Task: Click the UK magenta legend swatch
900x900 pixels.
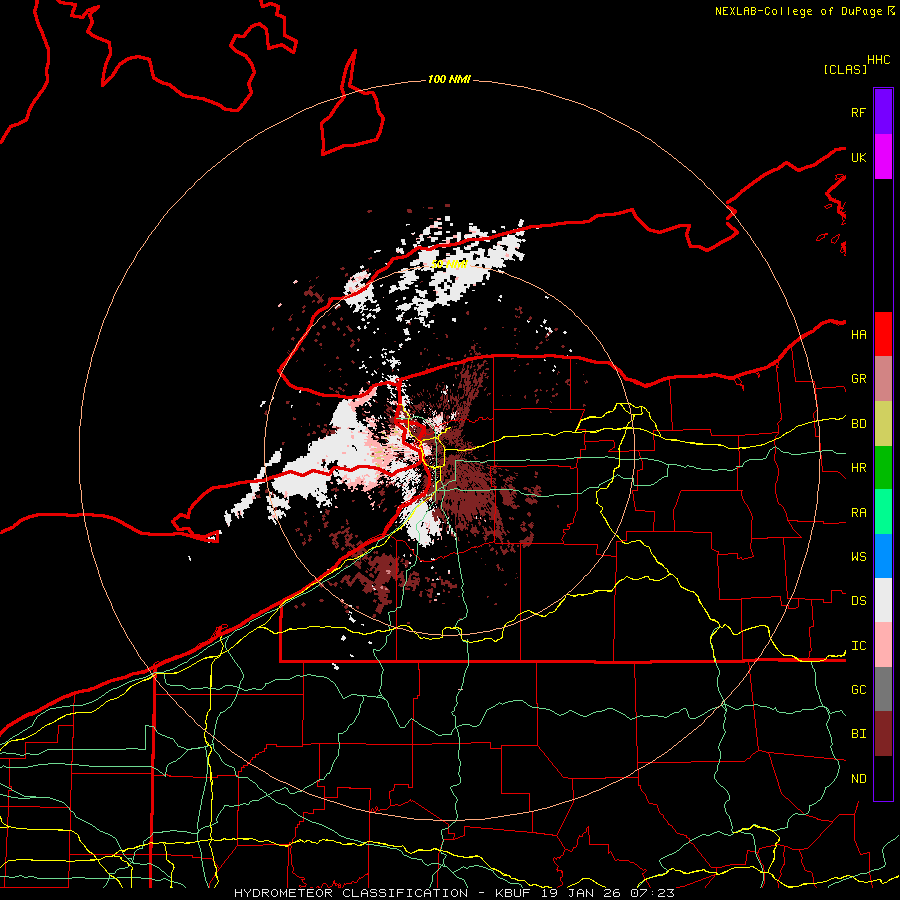Action: click(x=883, y=157)
